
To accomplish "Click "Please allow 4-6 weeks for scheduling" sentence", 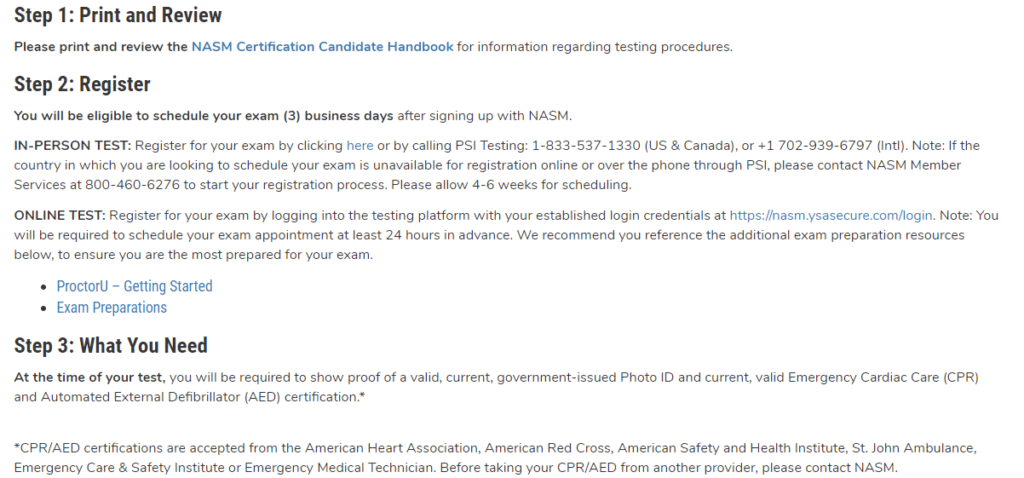I will click(511, 185).
